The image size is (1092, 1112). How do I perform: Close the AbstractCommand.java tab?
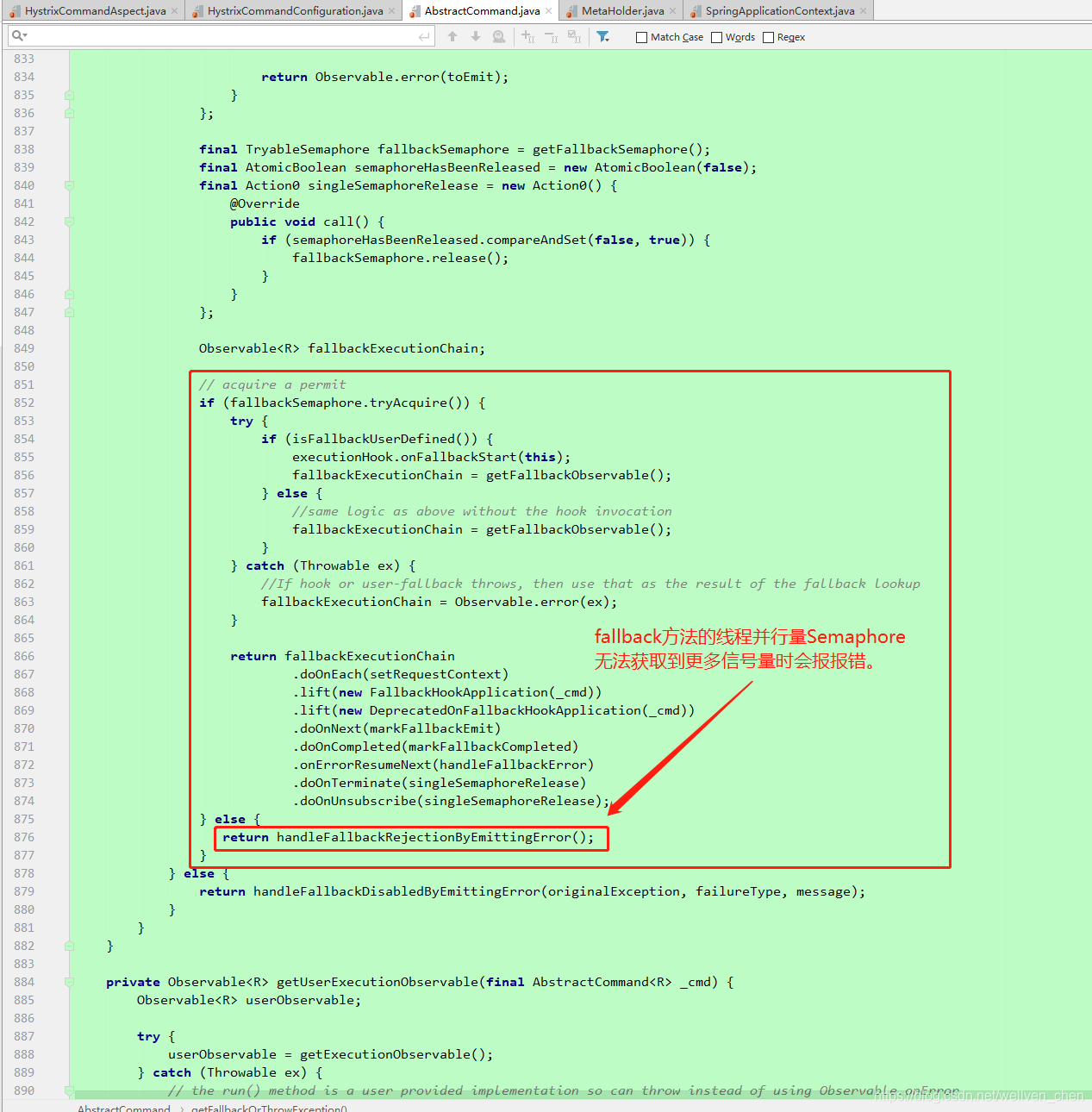pos(548,11)
